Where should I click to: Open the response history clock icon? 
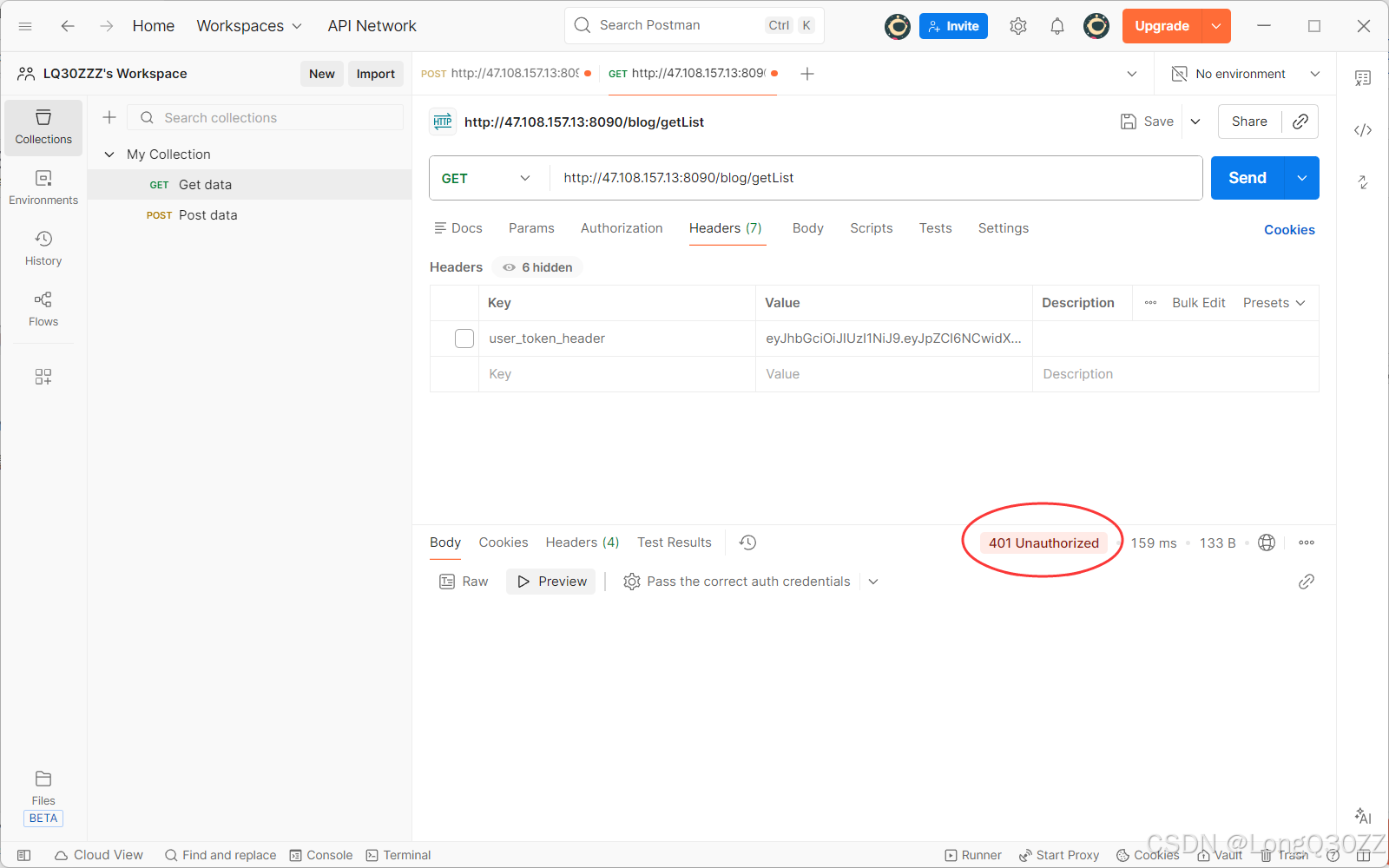point(747,542)
